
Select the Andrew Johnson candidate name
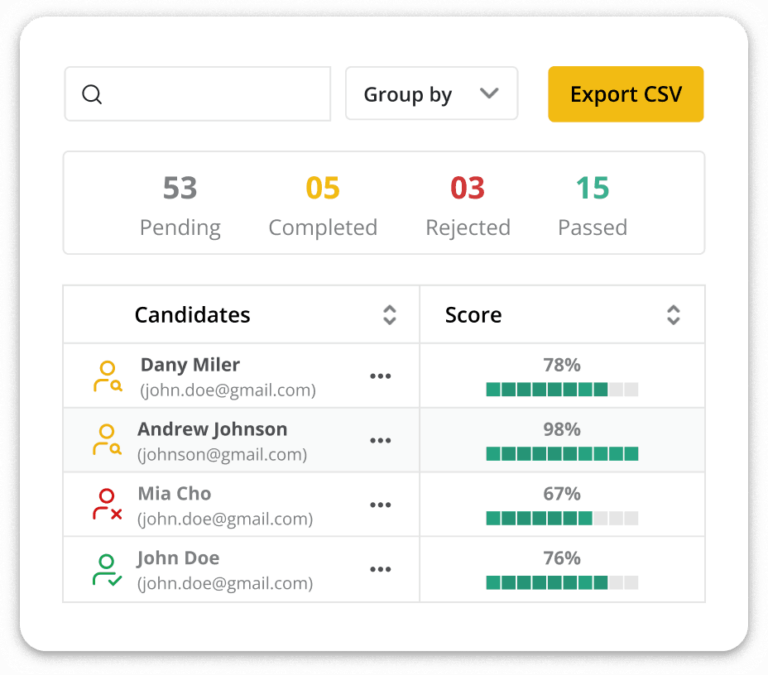coord(212,429)
